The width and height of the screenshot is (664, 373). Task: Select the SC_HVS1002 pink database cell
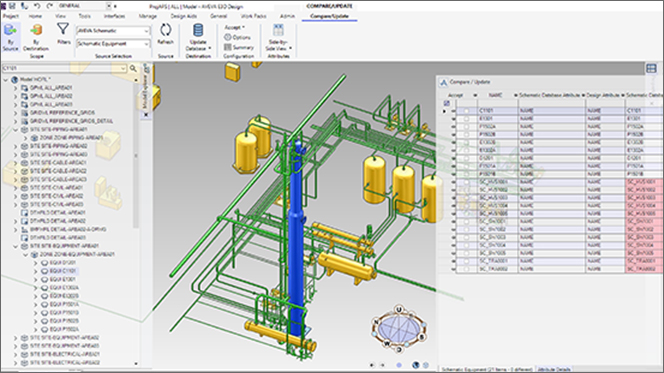[645, 190]
